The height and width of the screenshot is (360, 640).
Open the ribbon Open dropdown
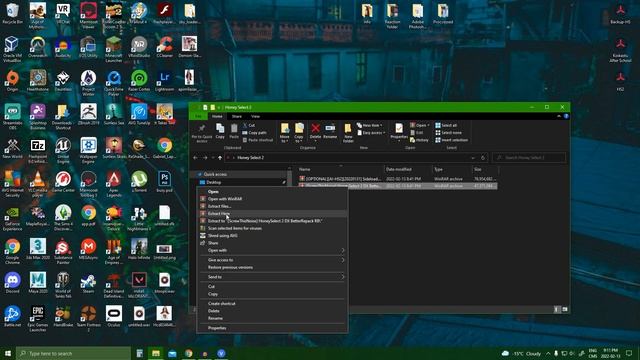point(420,125)
